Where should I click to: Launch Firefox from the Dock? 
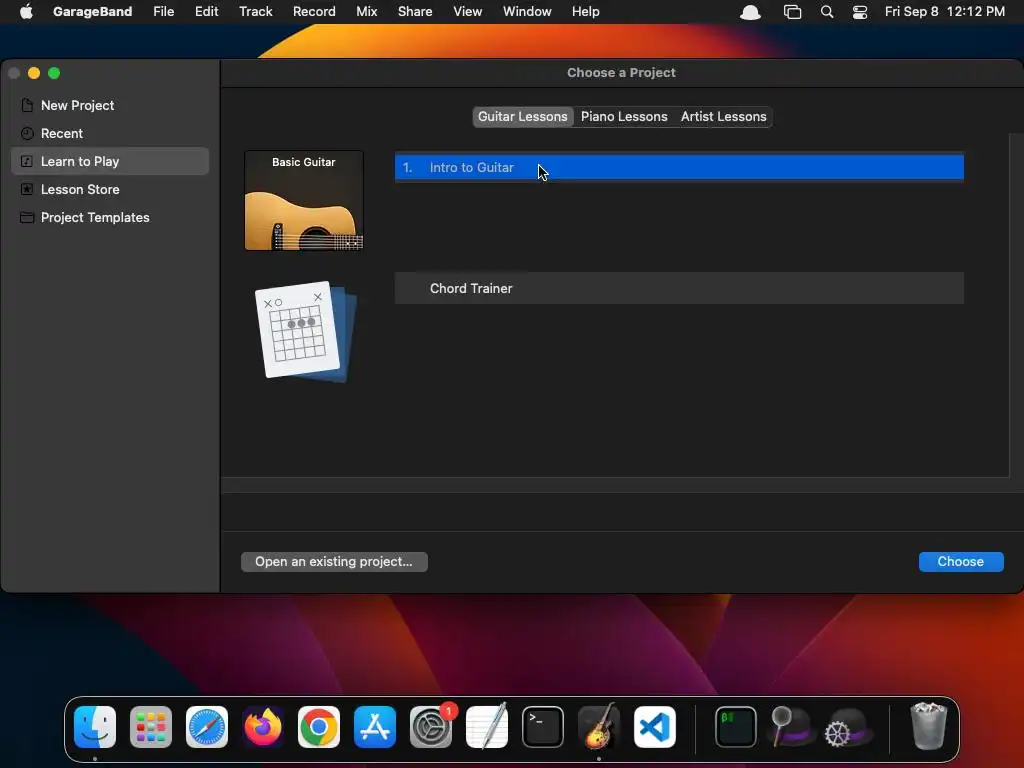click(263, 727)
